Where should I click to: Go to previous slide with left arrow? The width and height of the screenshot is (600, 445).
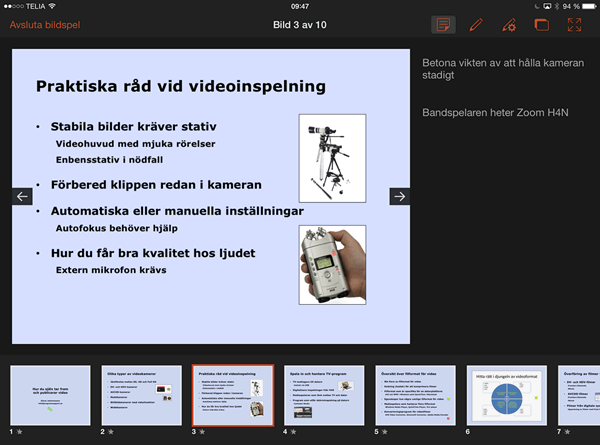click(23, 197)
